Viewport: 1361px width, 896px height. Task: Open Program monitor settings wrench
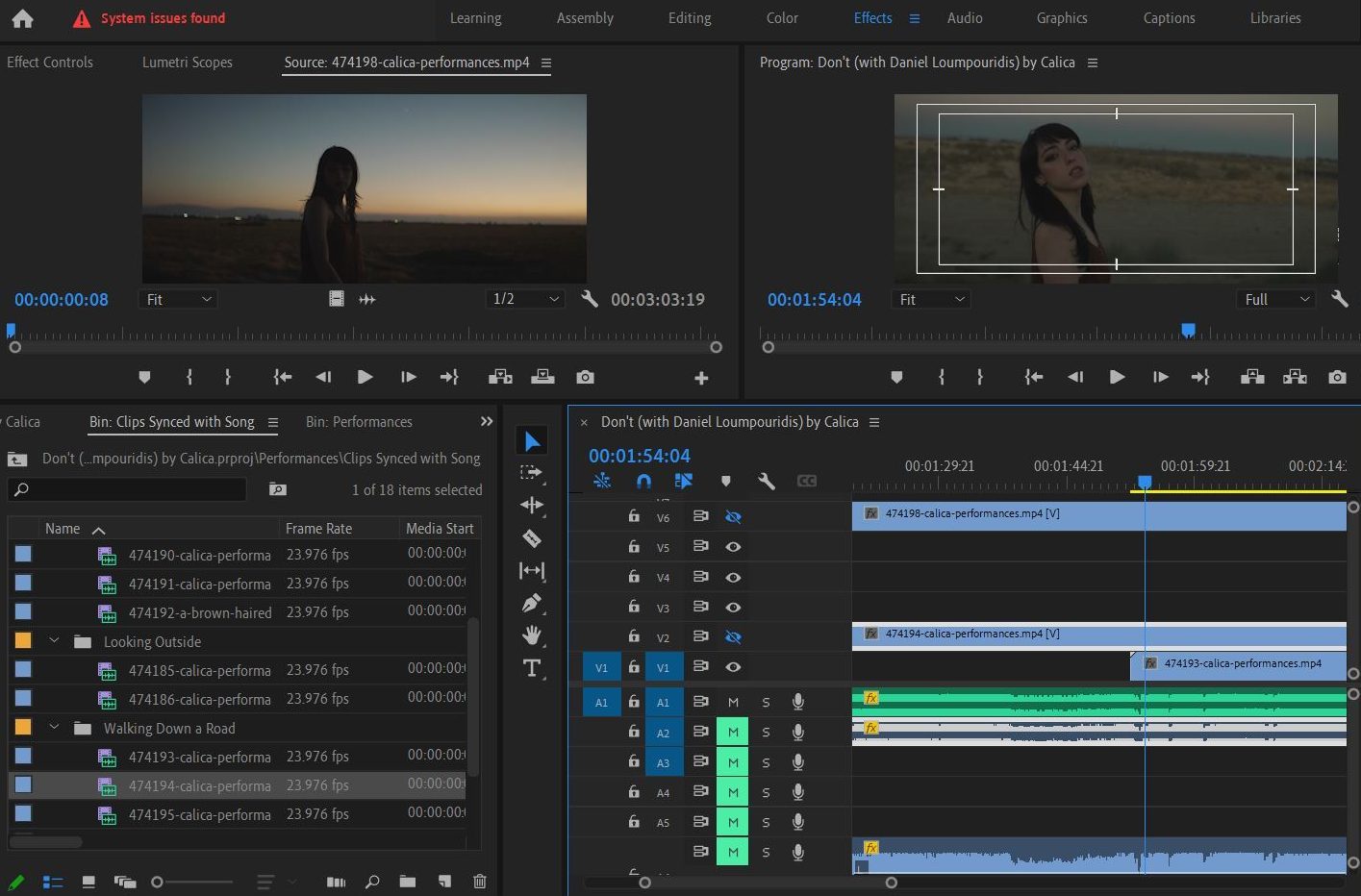pos(1340,299)
